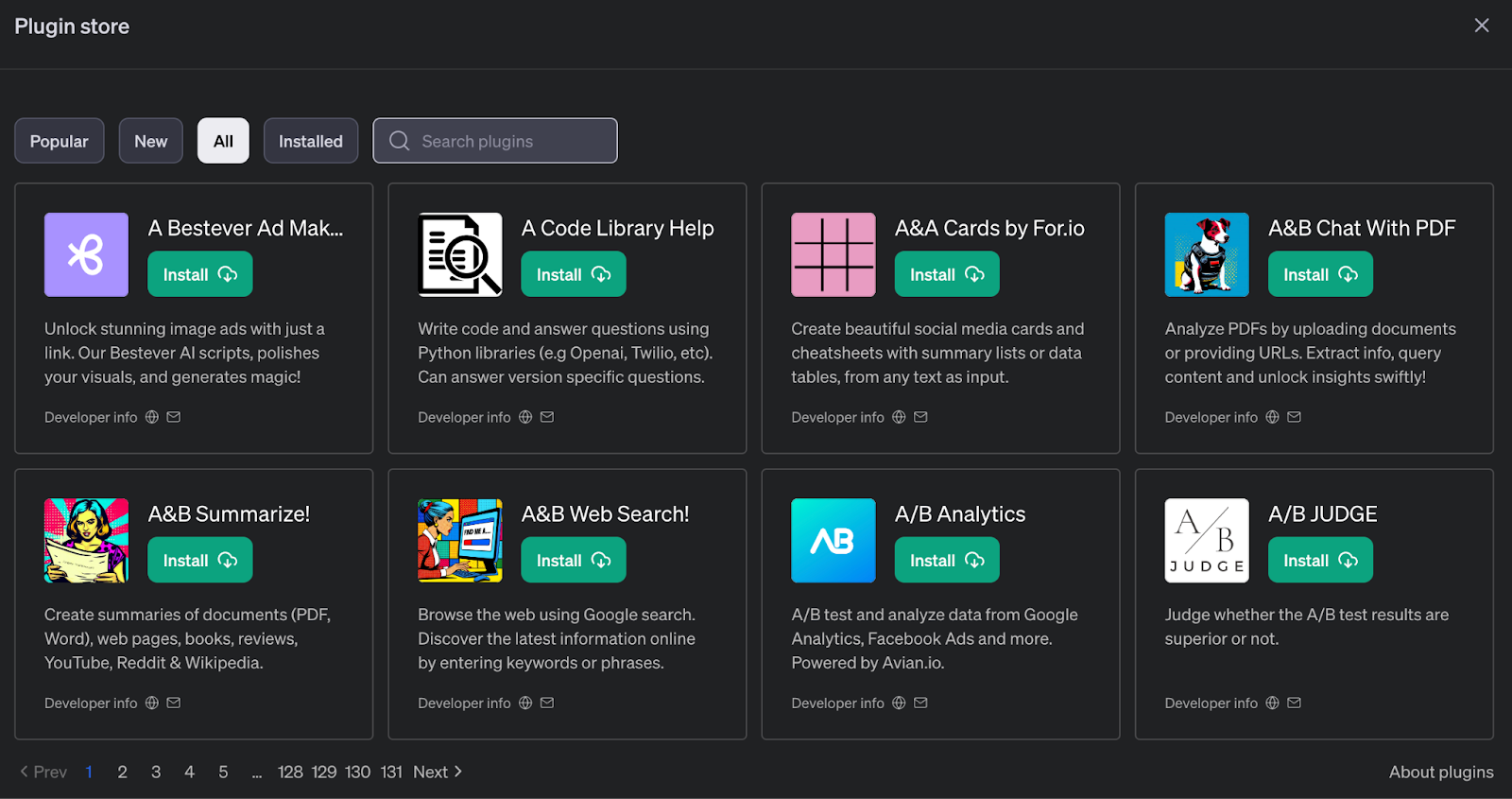Click email icon for A Code Library Help
Image resolution: width=1512 pixels, height=799 pixels.
pyautogui.click(x=547, y=417)
